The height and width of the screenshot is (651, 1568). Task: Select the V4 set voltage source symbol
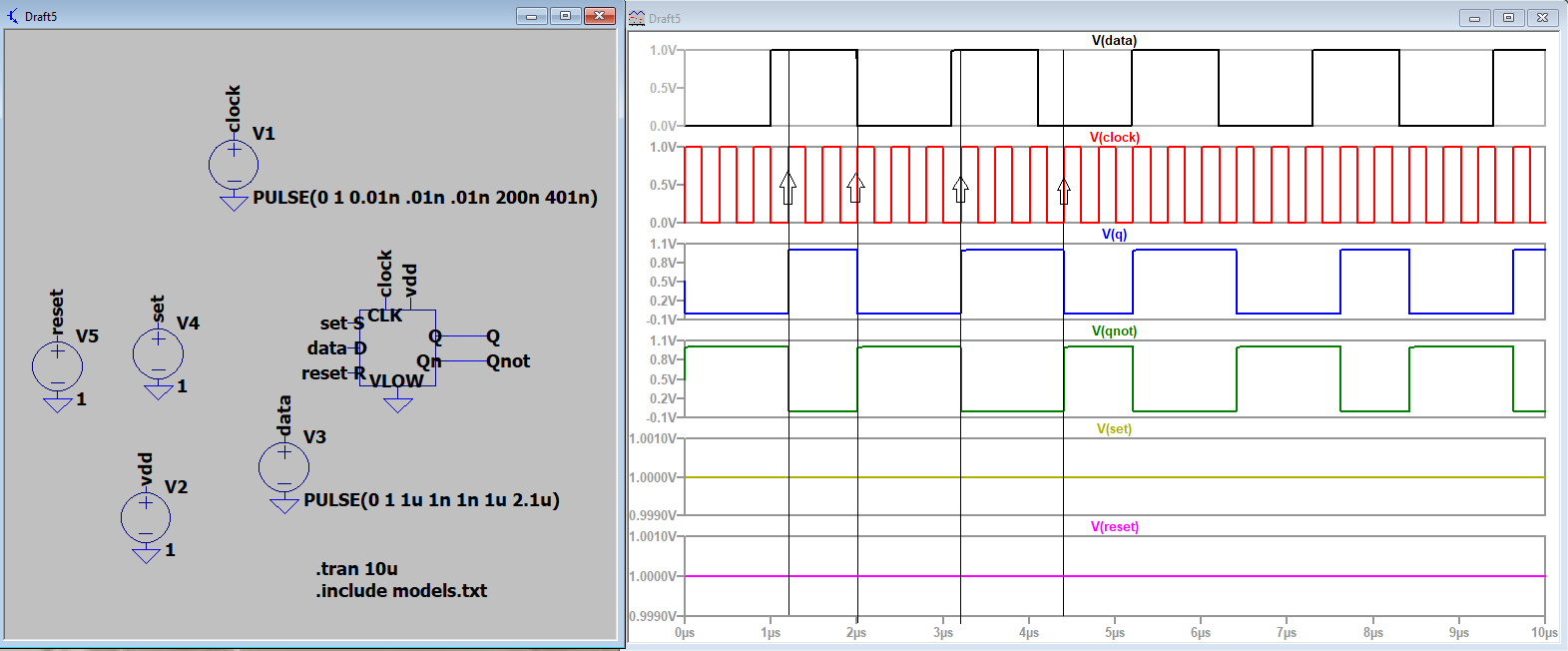158,353
